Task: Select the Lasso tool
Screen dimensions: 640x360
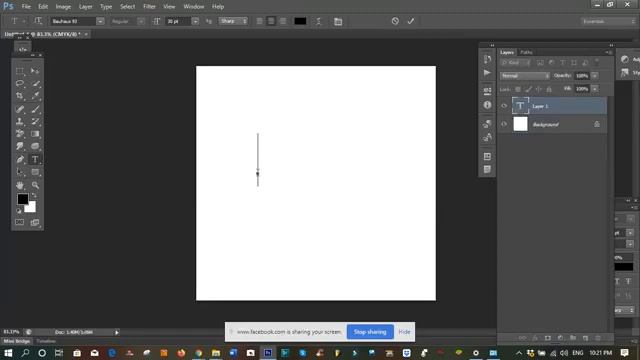Action: click(20, 83)
